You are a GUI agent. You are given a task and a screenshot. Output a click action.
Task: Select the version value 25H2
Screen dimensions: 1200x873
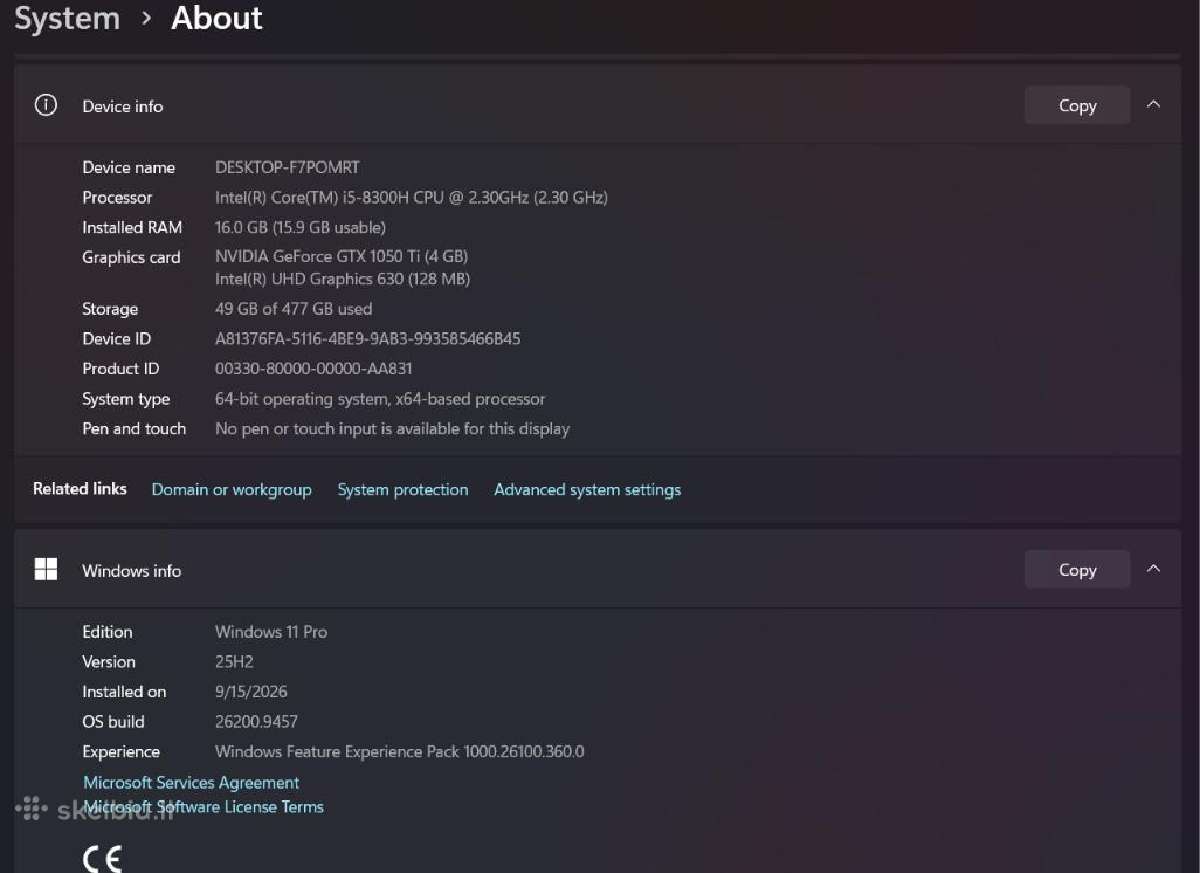click(x=235, y=662)
